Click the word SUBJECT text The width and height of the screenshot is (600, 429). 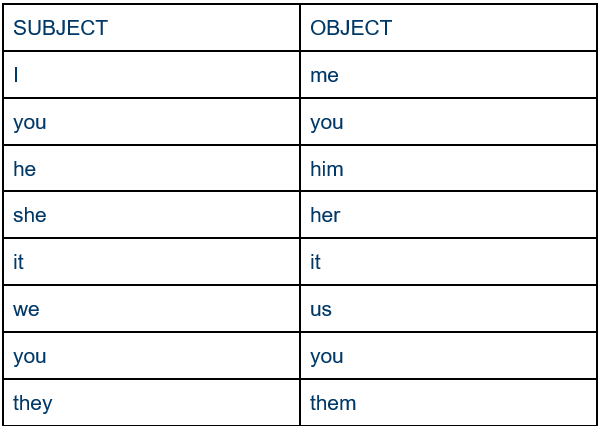[x=60, y=28]
